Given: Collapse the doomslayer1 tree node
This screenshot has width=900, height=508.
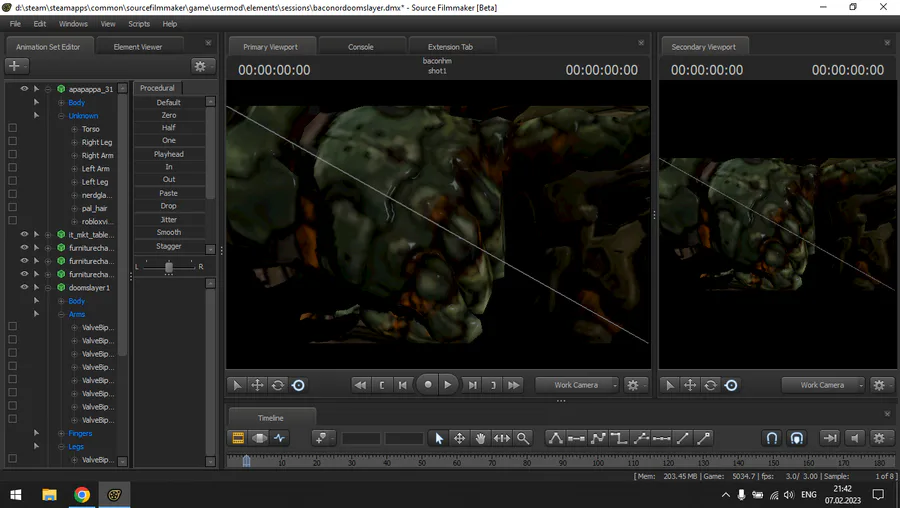Looking at the screenshot, I should point(48,288).
